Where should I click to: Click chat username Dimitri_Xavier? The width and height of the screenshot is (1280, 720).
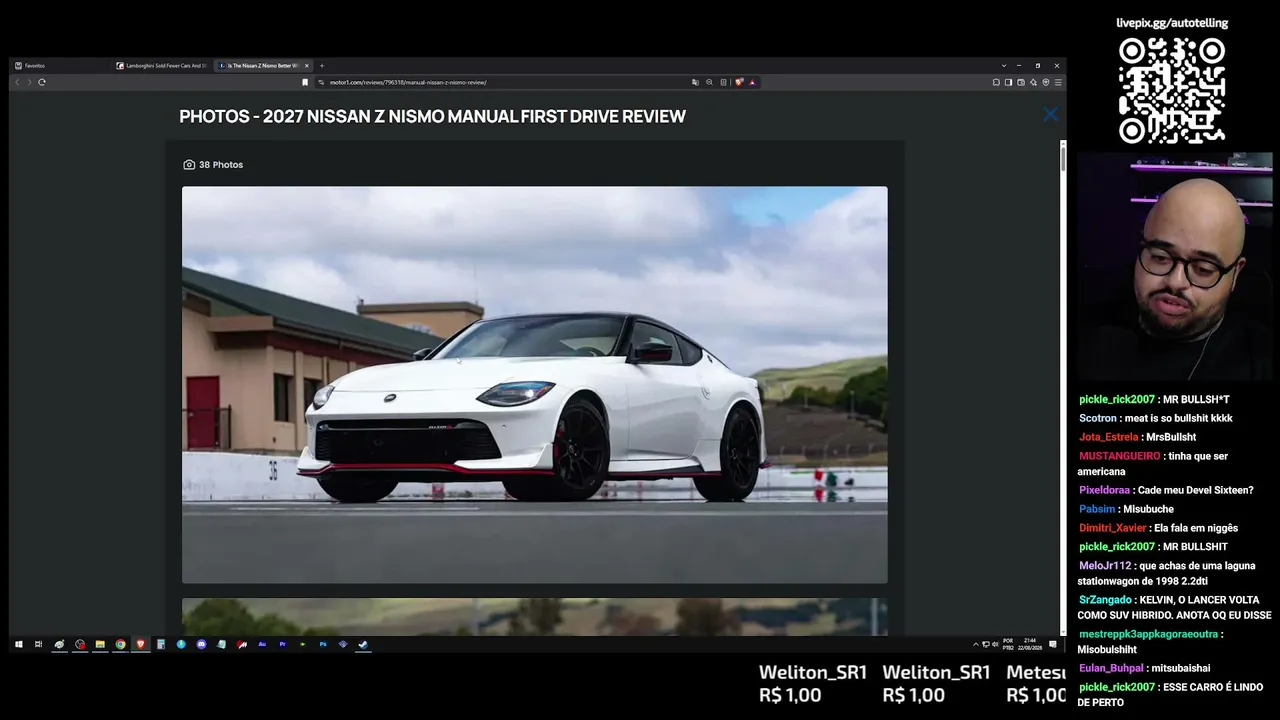(x=1113, y=528)
